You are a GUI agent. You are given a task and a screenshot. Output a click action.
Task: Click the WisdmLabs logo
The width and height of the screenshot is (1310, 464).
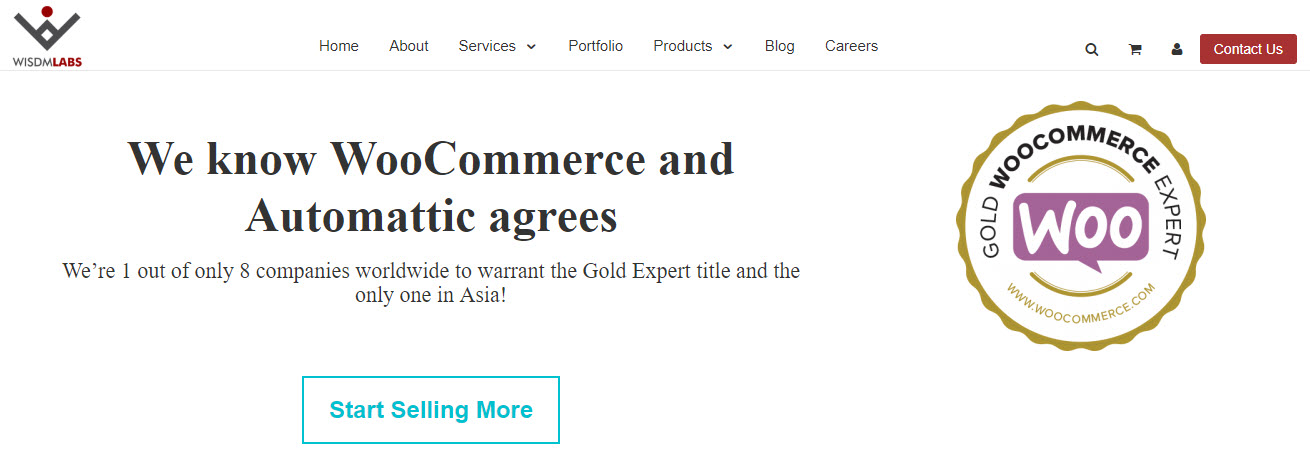[47, 36]
